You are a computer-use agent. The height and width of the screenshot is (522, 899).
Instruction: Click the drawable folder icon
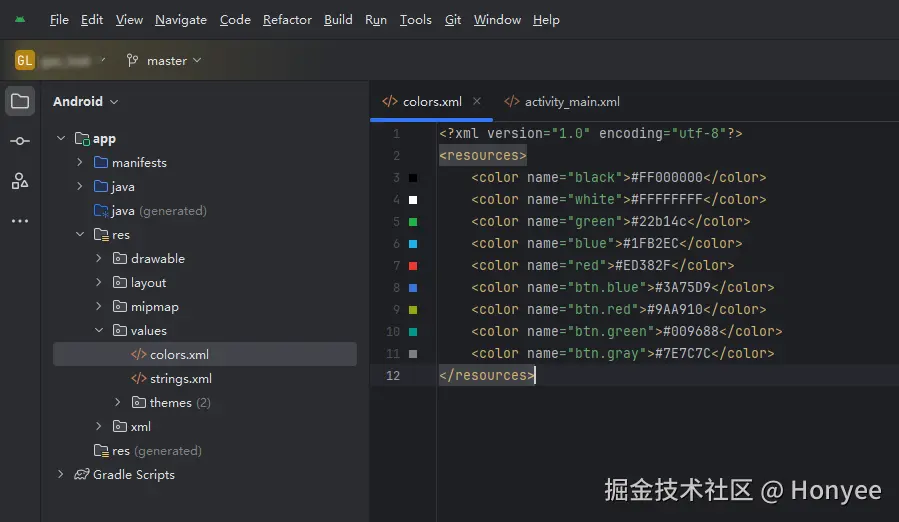click(x=120, y=258)
